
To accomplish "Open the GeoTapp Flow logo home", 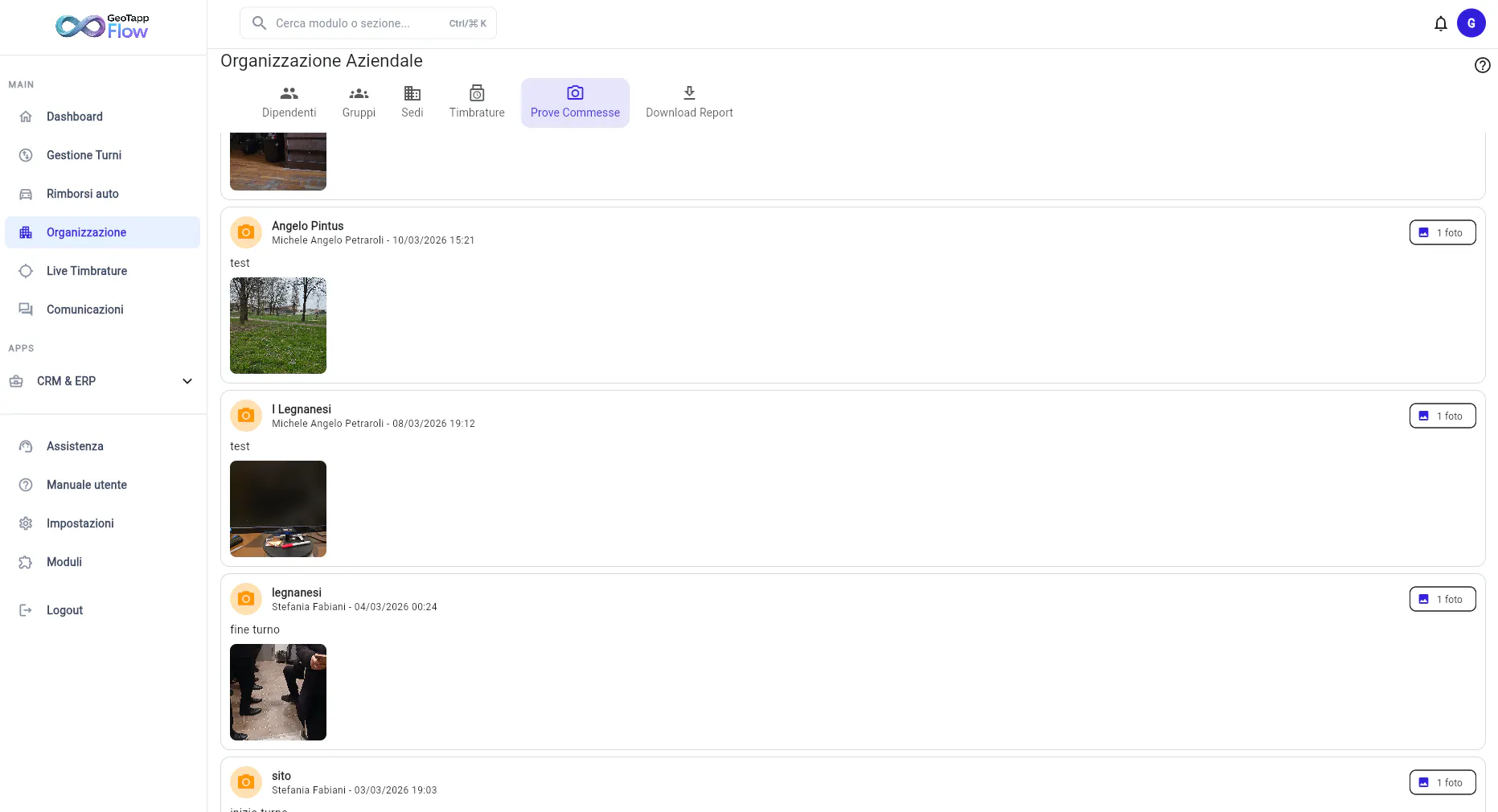I will (102, 27).
